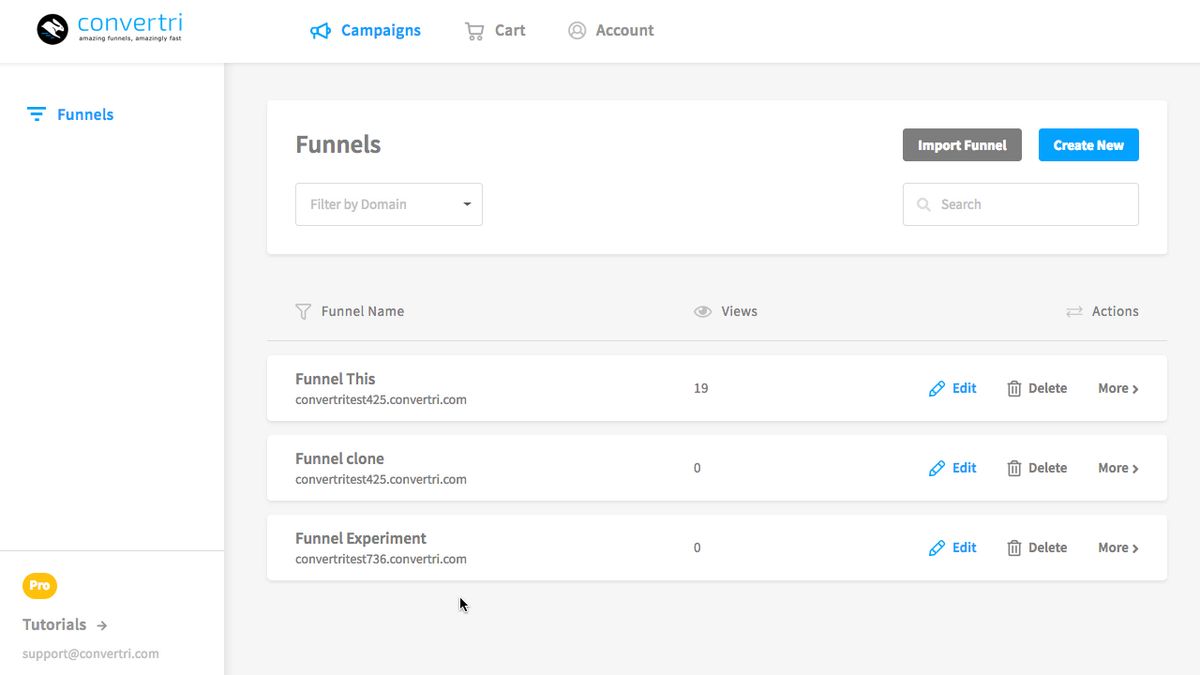
Task: Click the Create New button
Action: [x=1088, y=145]
